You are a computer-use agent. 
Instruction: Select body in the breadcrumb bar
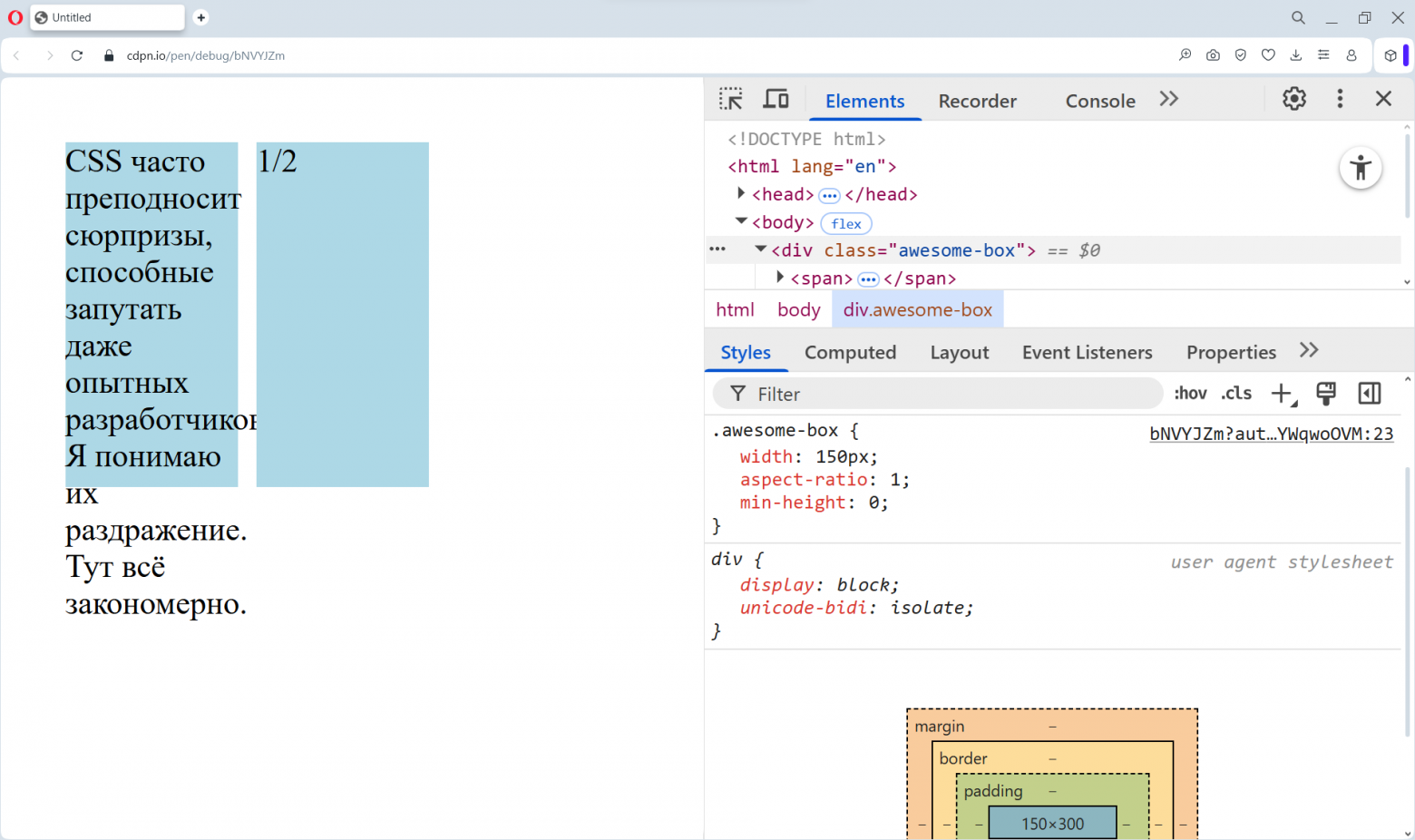(797, 309)
